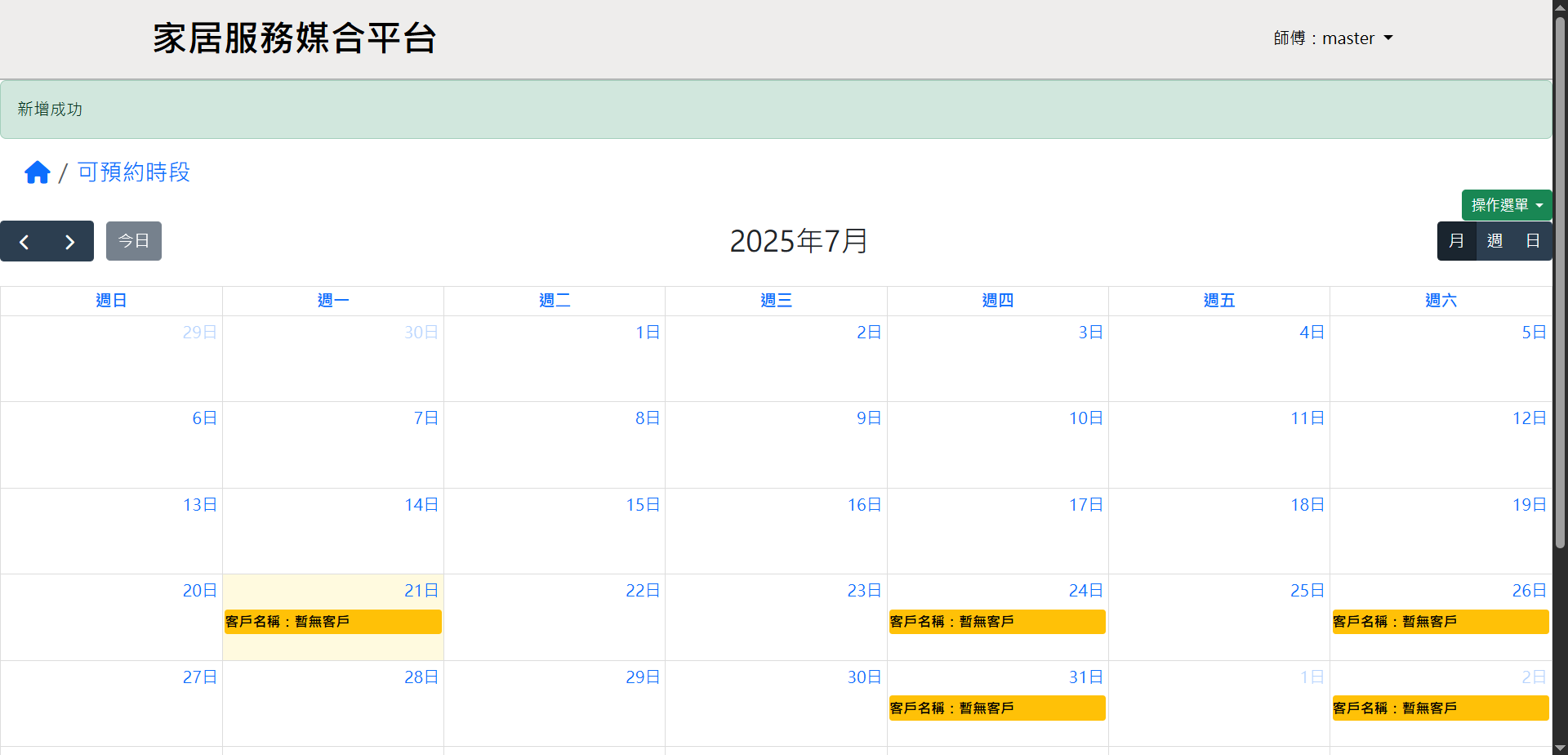Switch to week view 週
The image size is (1568, 755).
click(1494, 241)
